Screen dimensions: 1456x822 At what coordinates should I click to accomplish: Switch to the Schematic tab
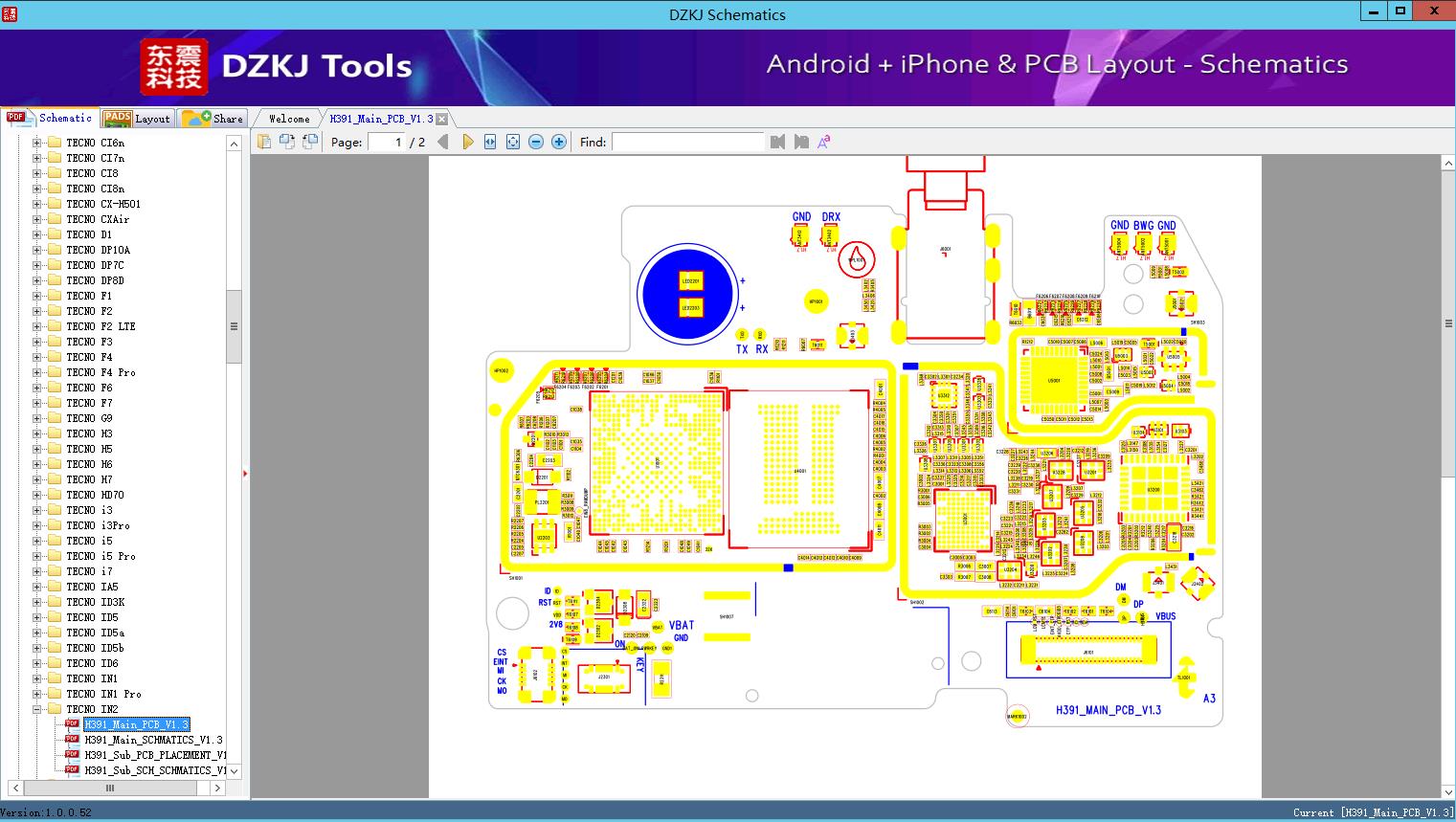(x=50, y=118)
